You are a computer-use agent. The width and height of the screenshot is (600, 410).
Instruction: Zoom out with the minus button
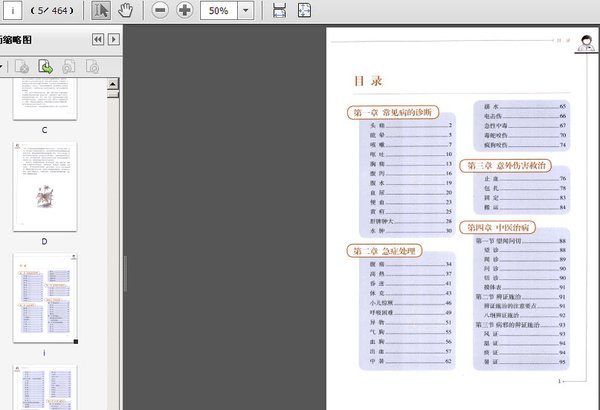160,10
